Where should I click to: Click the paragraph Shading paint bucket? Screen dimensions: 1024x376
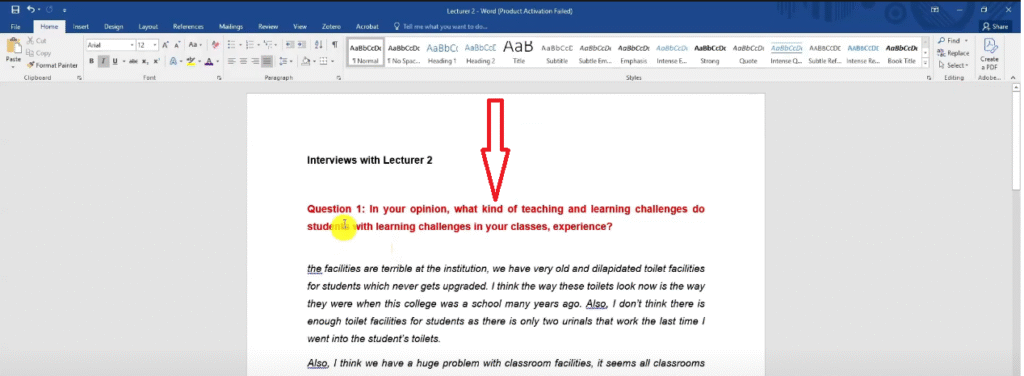305,61
